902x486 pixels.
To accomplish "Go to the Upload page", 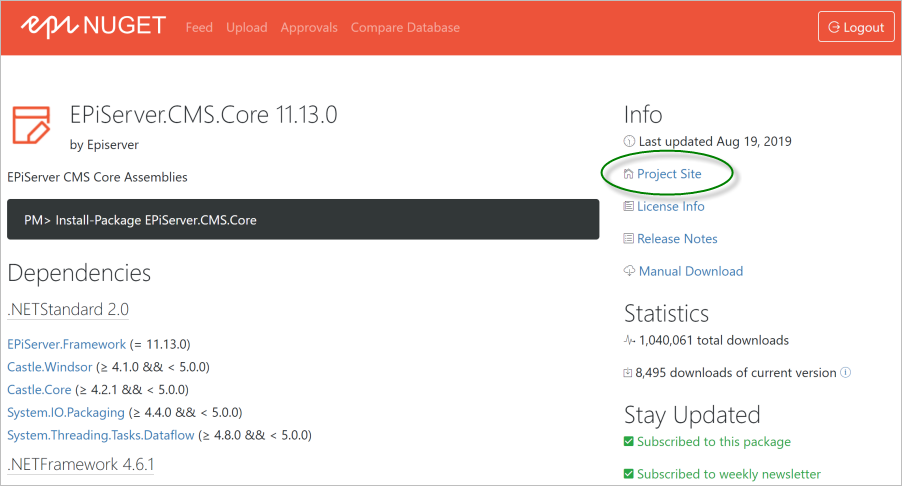I will 246,28.
